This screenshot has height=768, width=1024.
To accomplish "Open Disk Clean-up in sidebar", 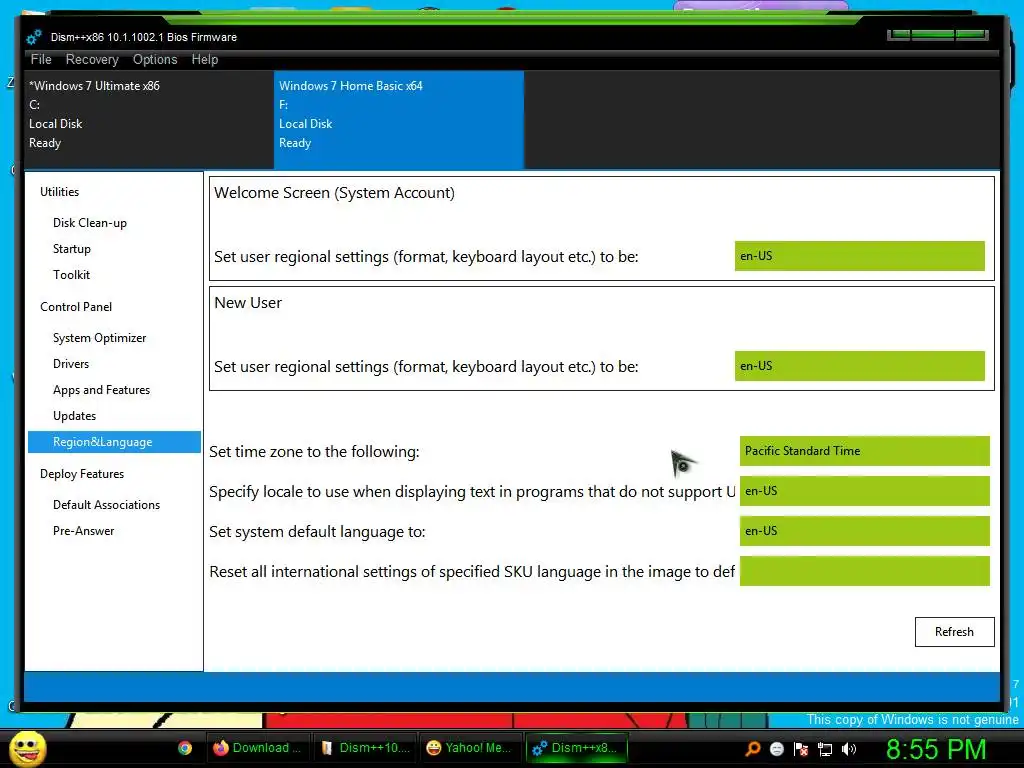I will click(x=89, y=223).
